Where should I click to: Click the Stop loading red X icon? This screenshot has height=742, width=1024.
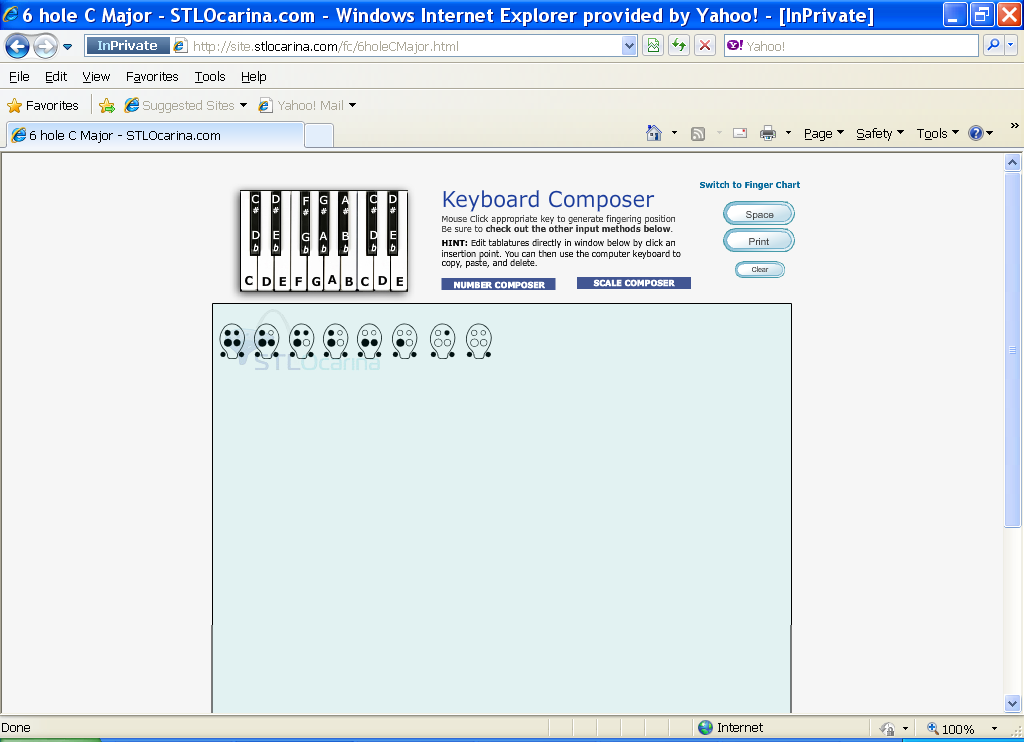(x=705, y=46)
